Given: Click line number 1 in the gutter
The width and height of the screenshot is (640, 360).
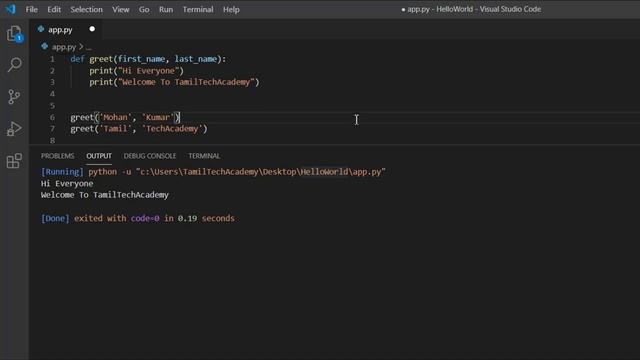Looking at the screenshot, I should pos(52,59).
